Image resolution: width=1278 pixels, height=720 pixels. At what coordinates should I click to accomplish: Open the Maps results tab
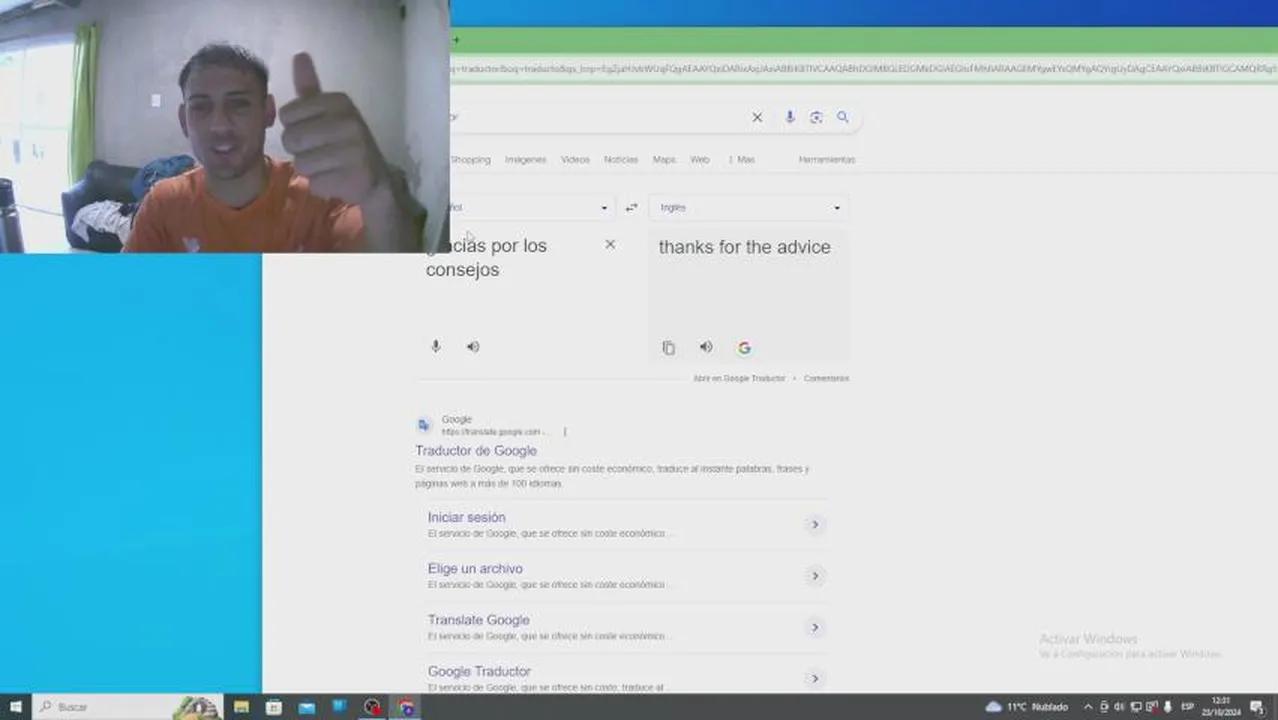click(x=664, y=160)
